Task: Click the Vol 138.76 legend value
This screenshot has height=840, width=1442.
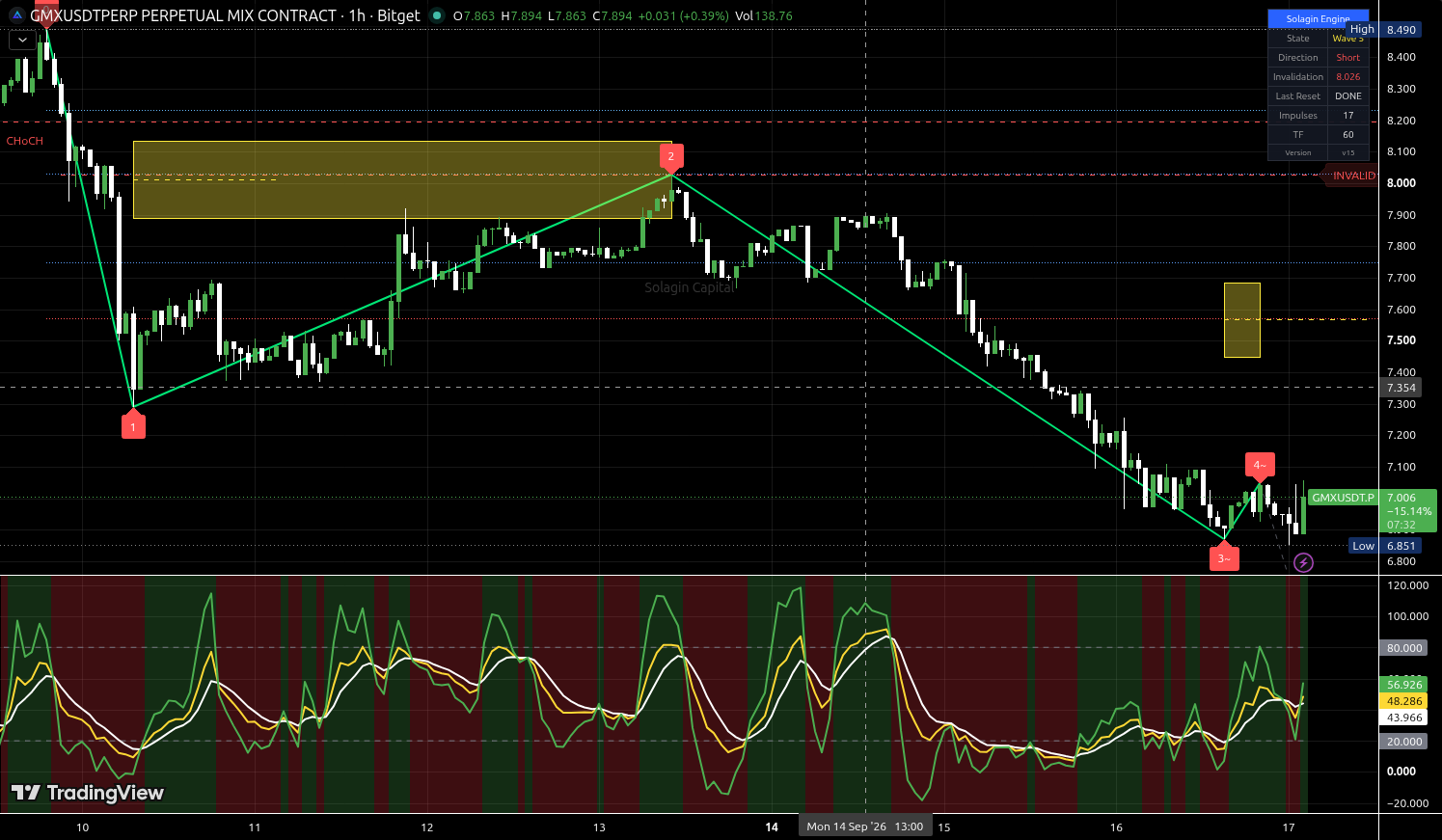Action: click(x=764, y=15)
